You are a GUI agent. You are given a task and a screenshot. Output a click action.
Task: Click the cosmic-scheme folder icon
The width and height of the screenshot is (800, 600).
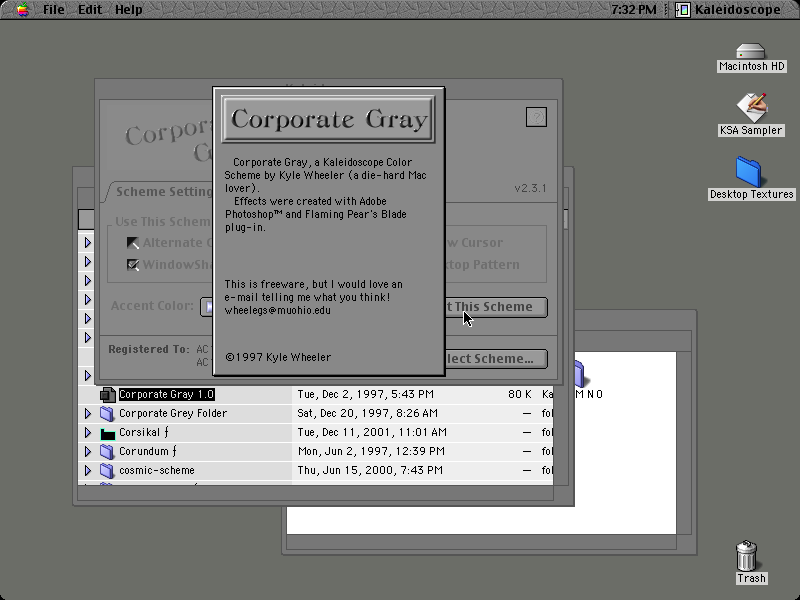107,470
